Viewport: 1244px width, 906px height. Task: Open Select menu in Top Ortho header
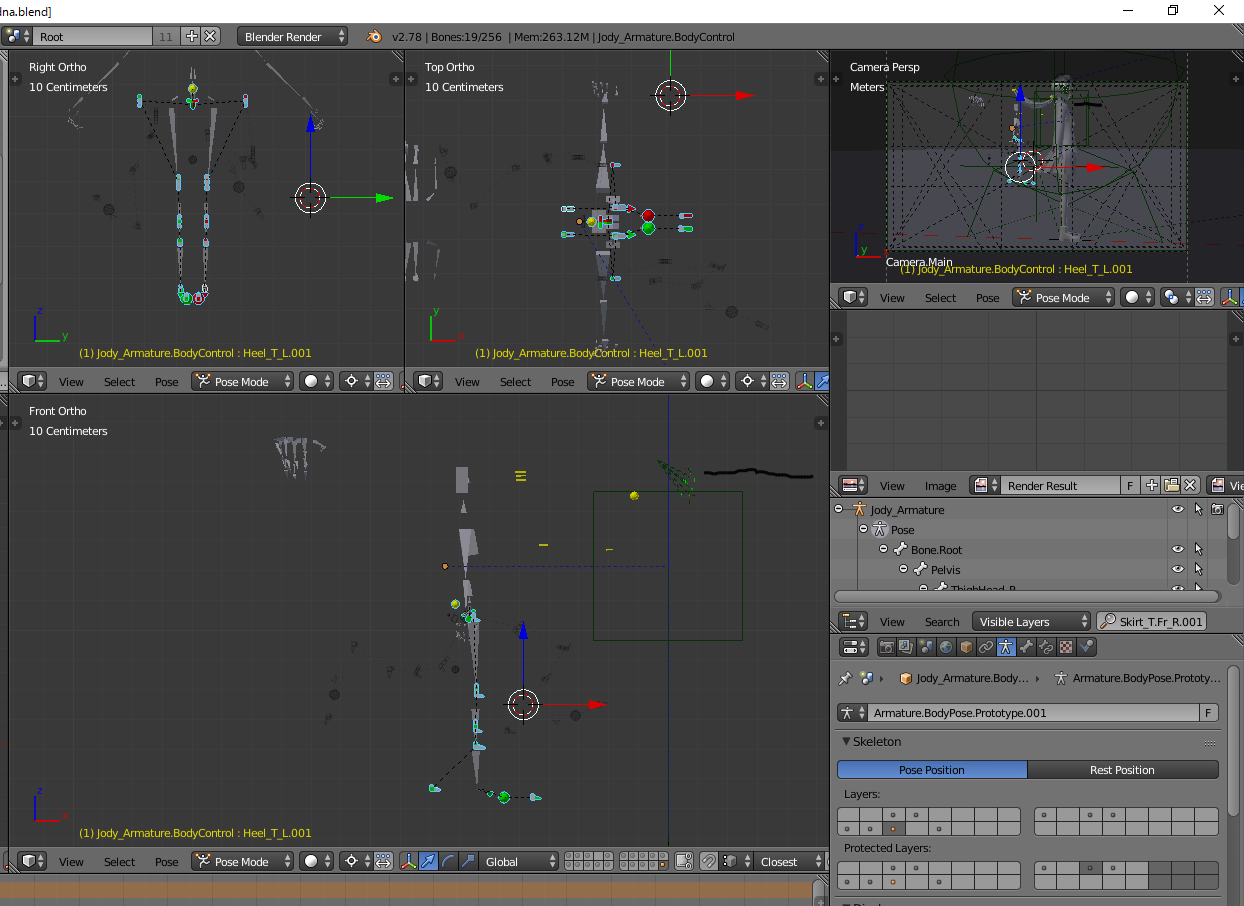tap(516, 382)
